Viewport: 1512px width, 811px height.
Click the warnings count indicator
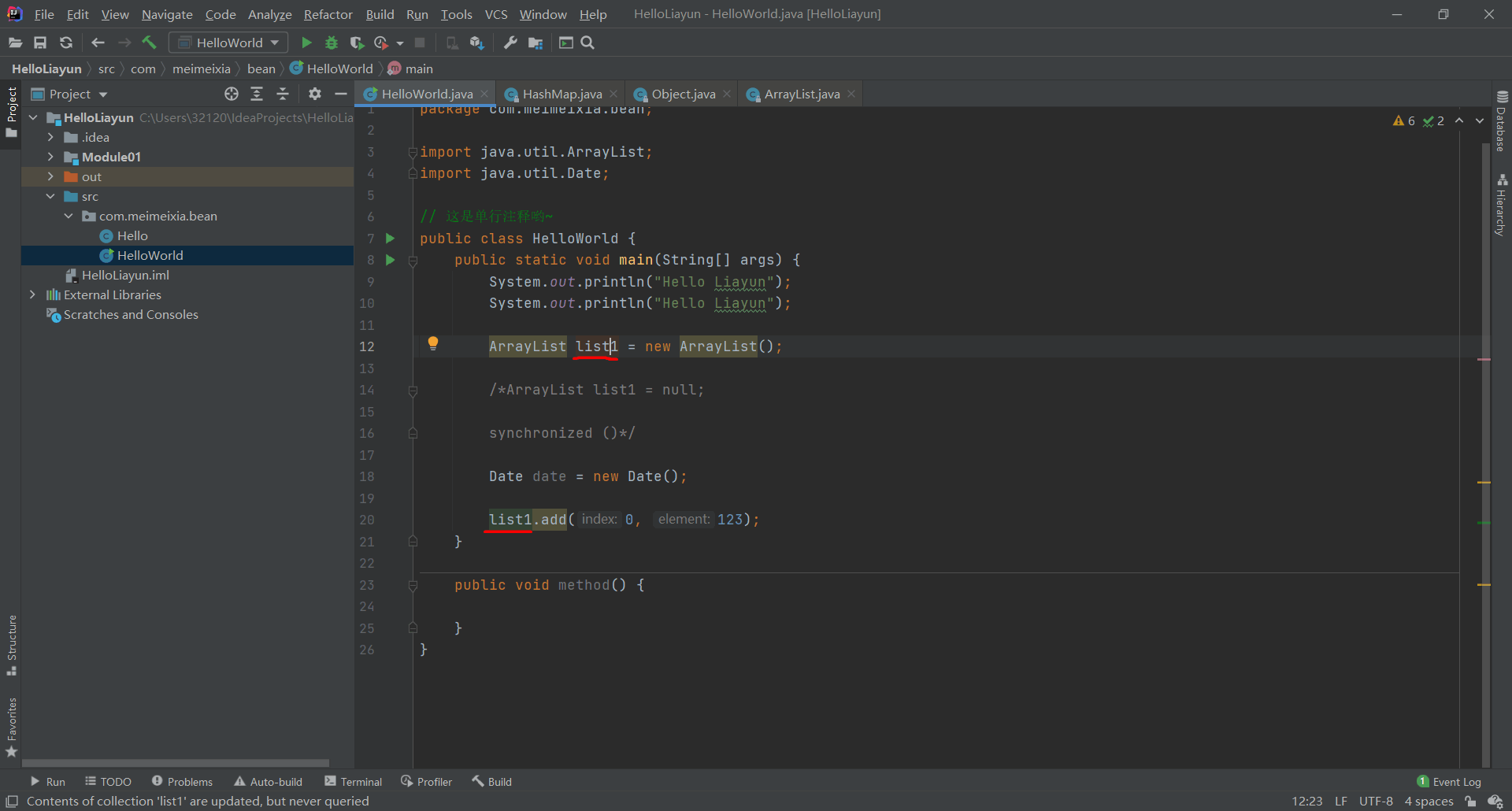tap(1404, 120)
